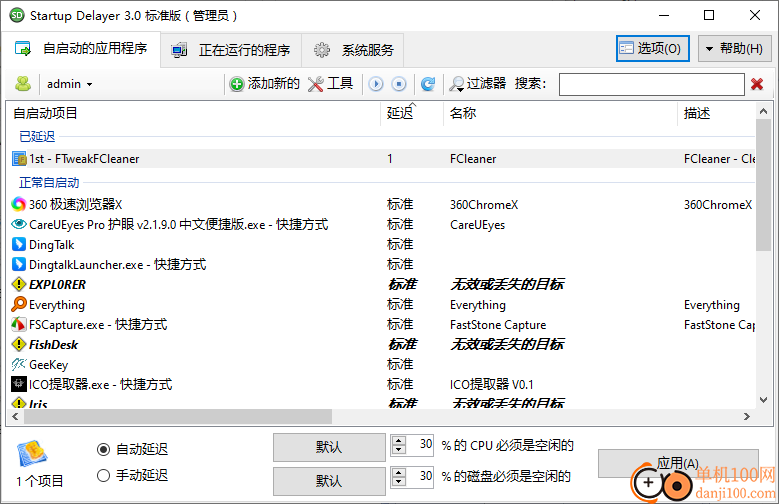Click into the 搜索 search field
This screenshot has height=504, width=779.
tap(651, 84)
